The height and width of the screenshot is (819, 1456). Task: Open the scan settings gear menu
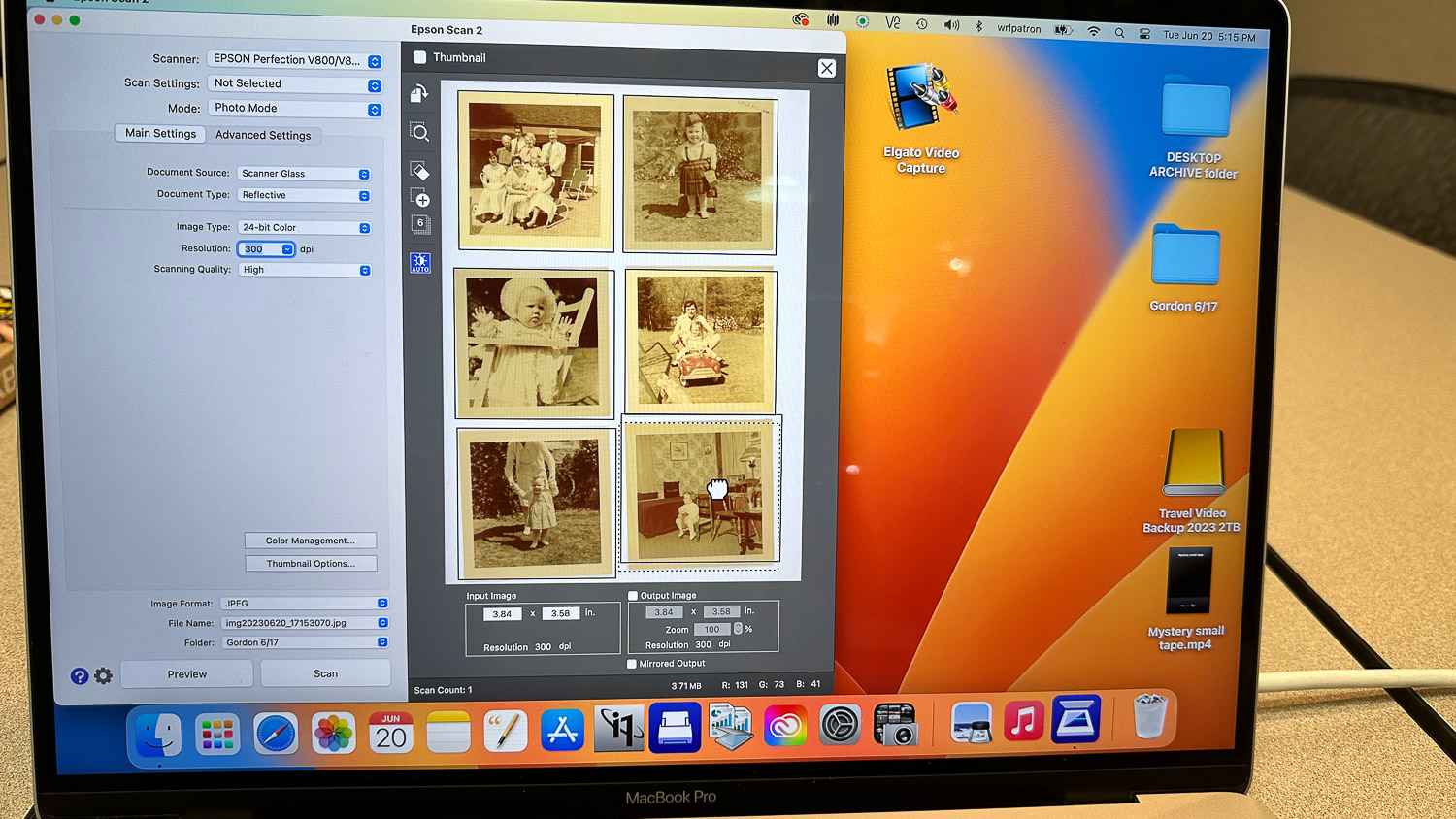point(103,675)
